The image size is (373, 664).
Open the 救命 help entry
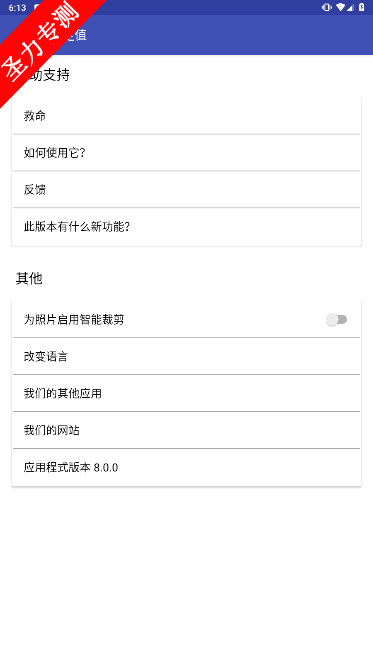tap(186, 116)
